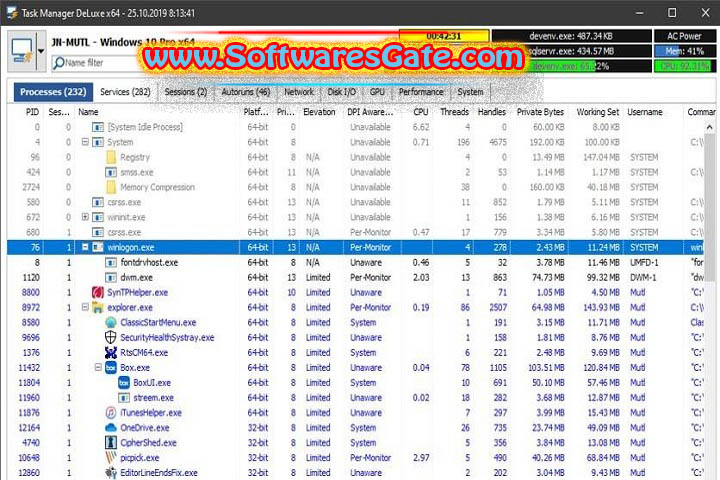The width and height of the screenshot is (720, 480).
Task: Click the AC Power status indicator
Action: point(685,36)
